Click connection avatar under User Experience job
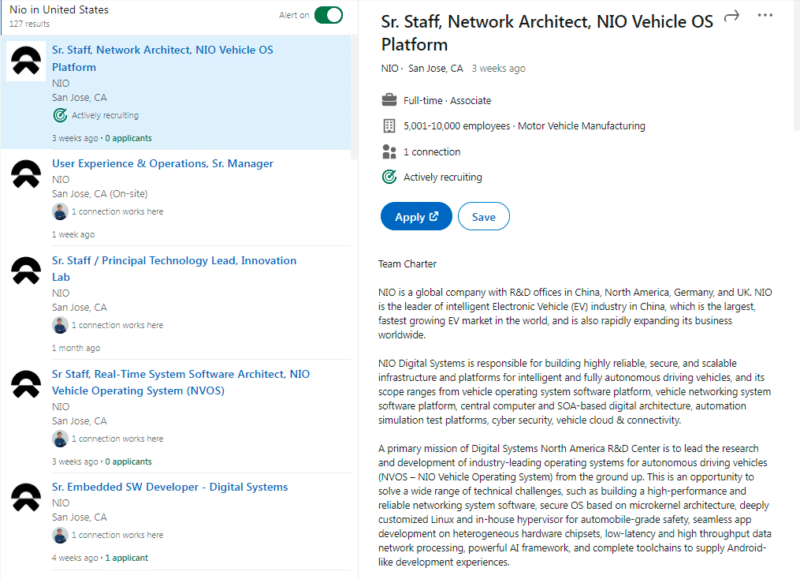Image resolution: width=800 pixels, height=579 pixels. pos(60,212)
